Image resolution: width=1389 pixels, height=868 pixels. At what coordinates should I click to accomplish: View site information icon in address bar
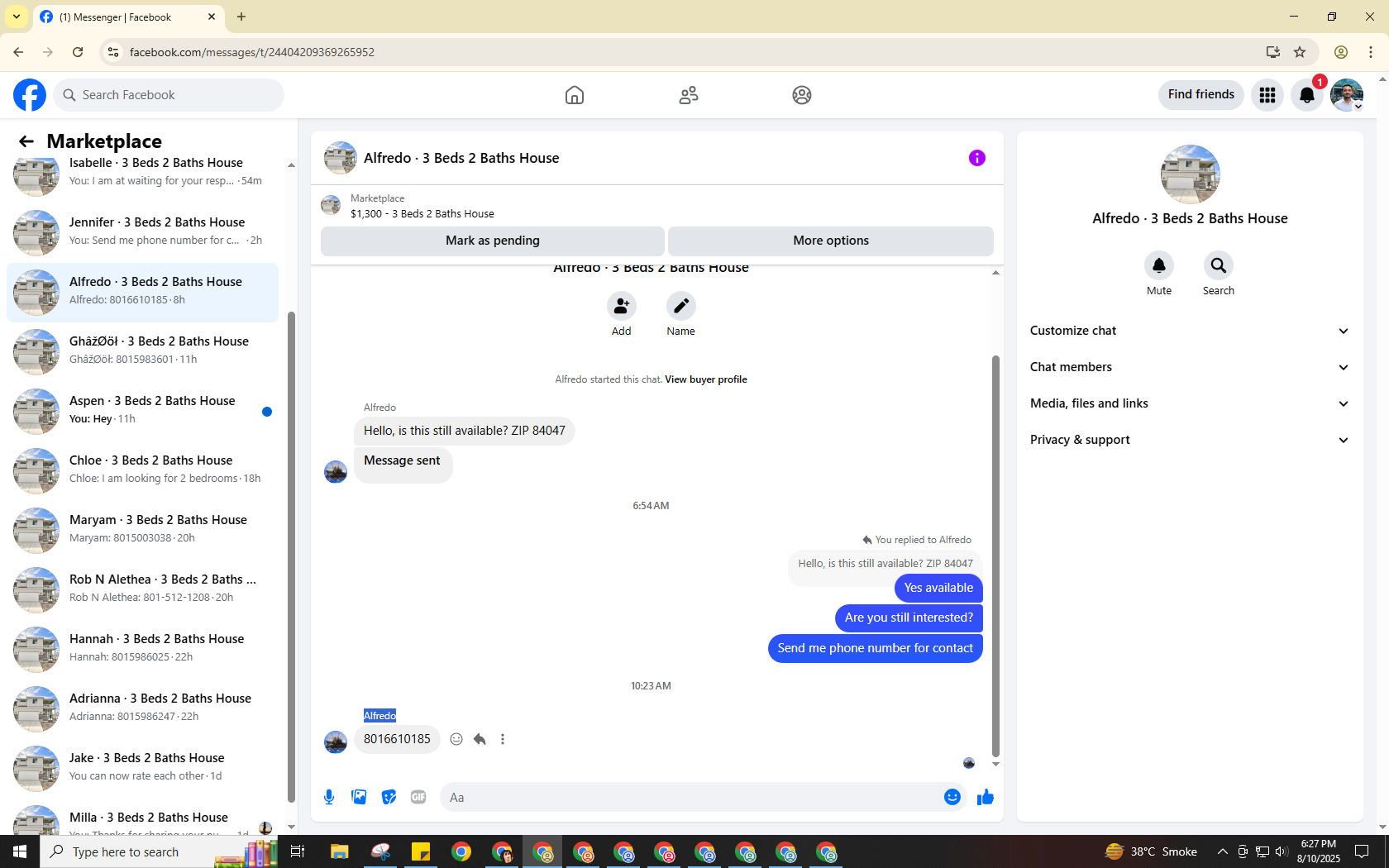[x=113, y=52]
